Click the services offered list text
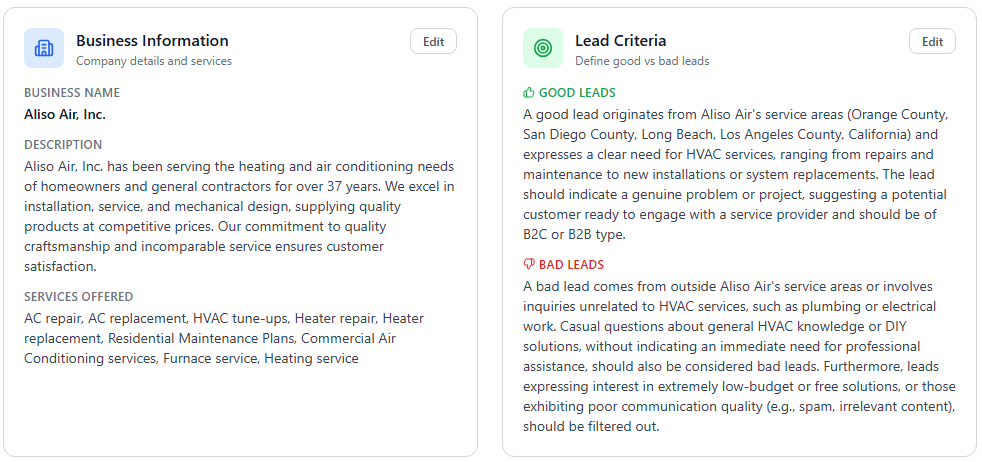Viewport: 982px width, 462px height. click(x=224, y=338)
